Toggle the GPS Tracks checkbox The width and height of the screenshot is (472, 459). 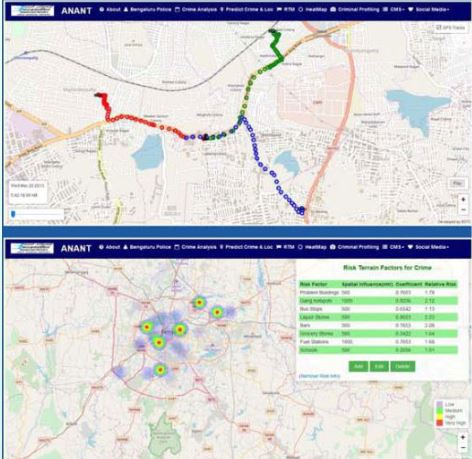click(x=439, y=28)
